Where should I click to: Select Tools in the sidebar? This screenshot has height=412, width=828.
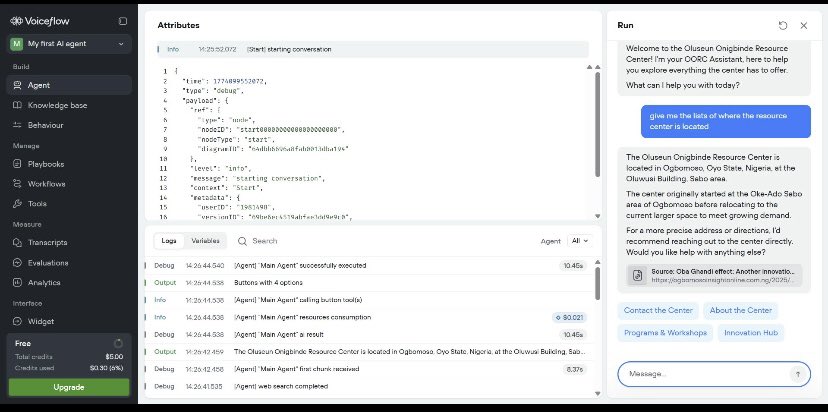(x=39, y=203)
